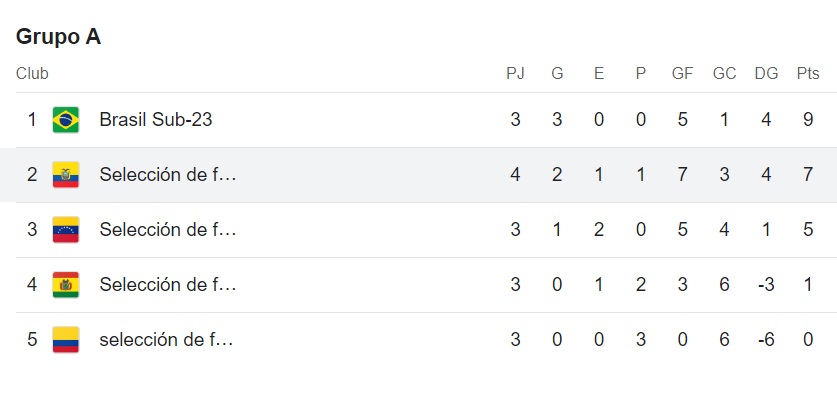Click the Ecuador flag icon
Screen dimensions: 837x406
click(66, 175)
